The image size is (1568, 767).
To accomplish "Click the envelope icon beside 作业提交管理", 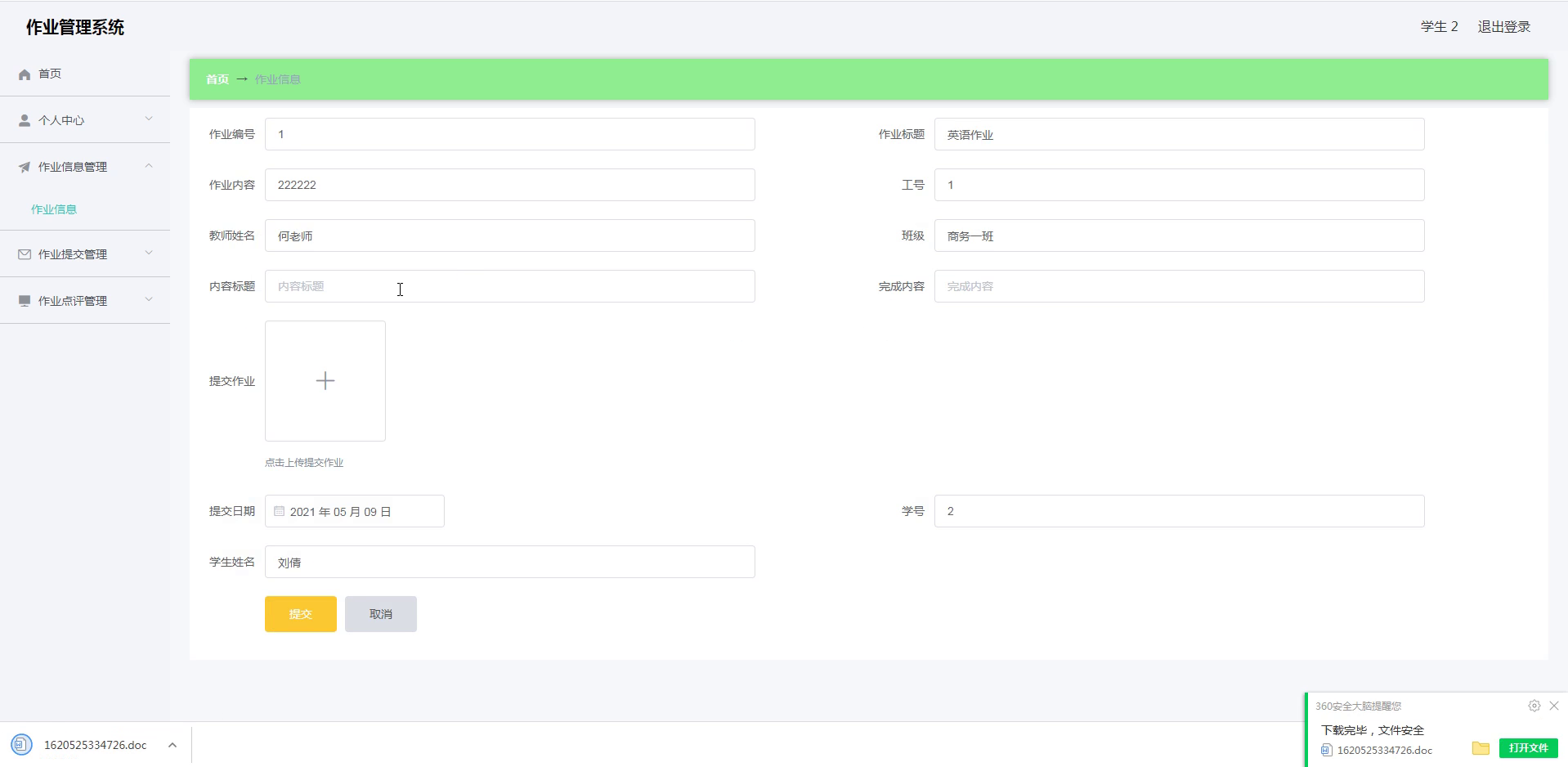I will tap(25, 254).
